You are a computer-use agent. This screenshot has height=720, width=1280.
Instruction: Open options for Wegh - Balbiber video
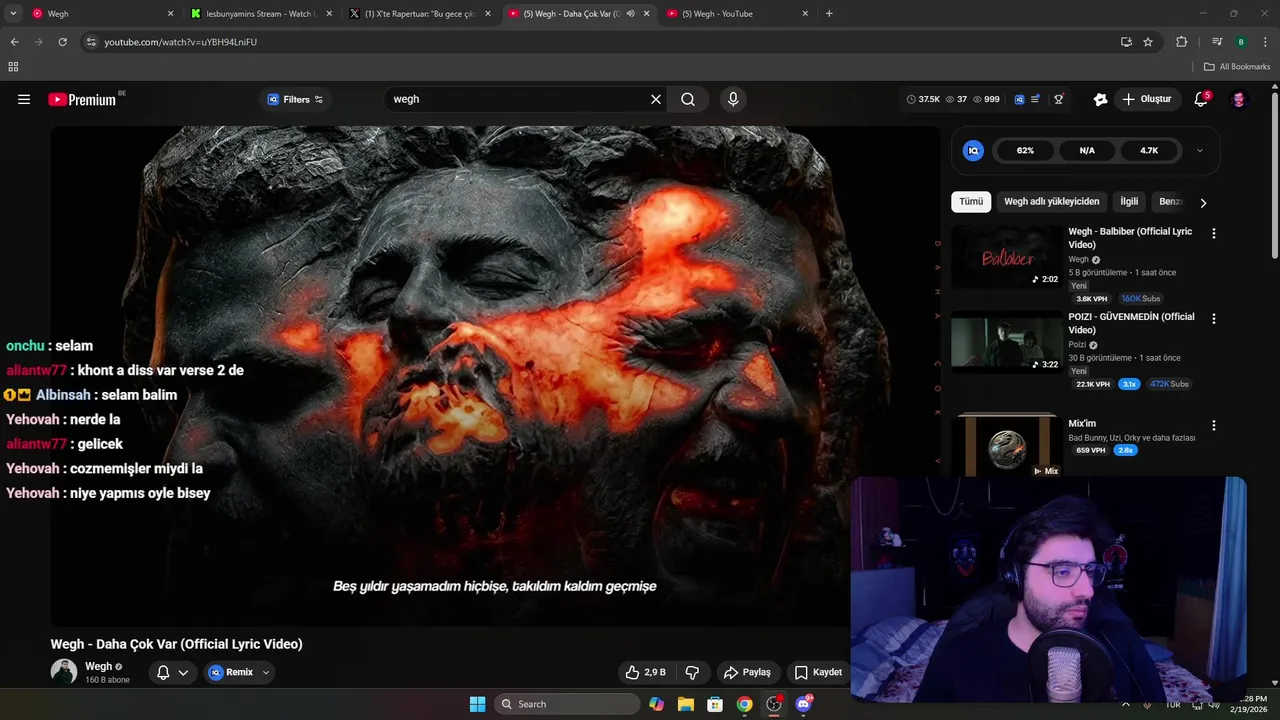pyautogui.click(x=1214, y=233)
